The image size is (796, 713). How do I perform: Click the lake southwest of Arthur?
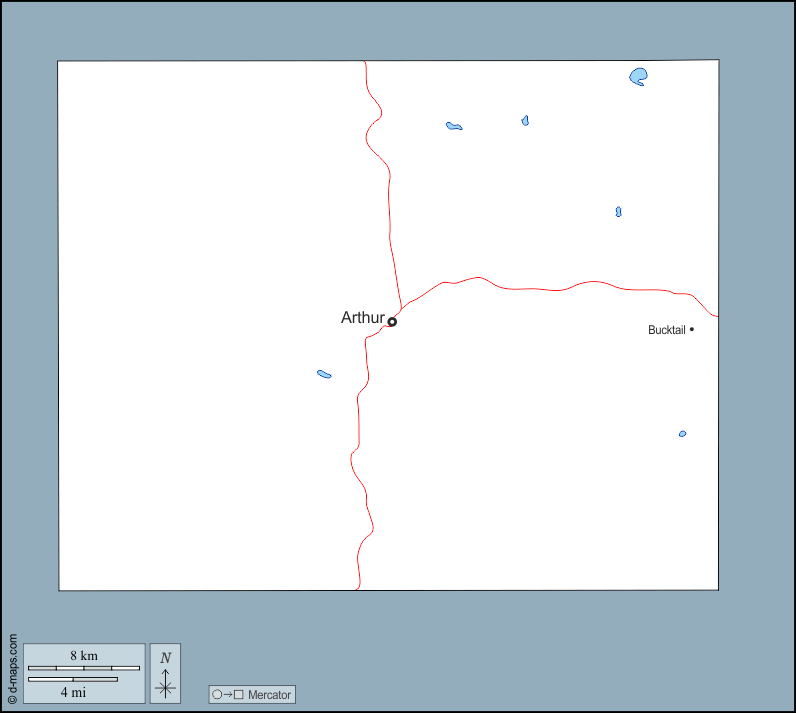324,374
